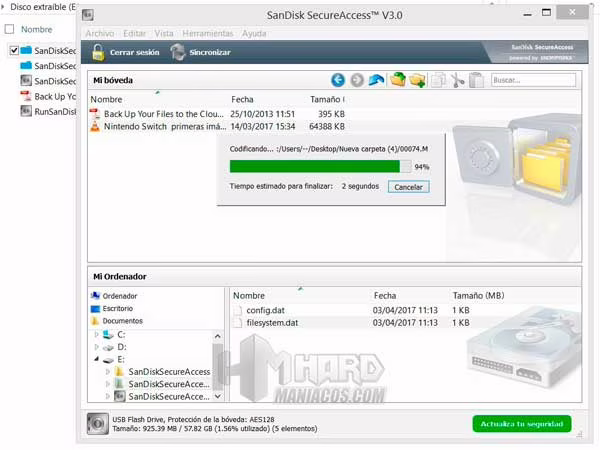
Task: Click the blue back arrow in Mi bóveda toolbar
Action: tap(338, 80)
